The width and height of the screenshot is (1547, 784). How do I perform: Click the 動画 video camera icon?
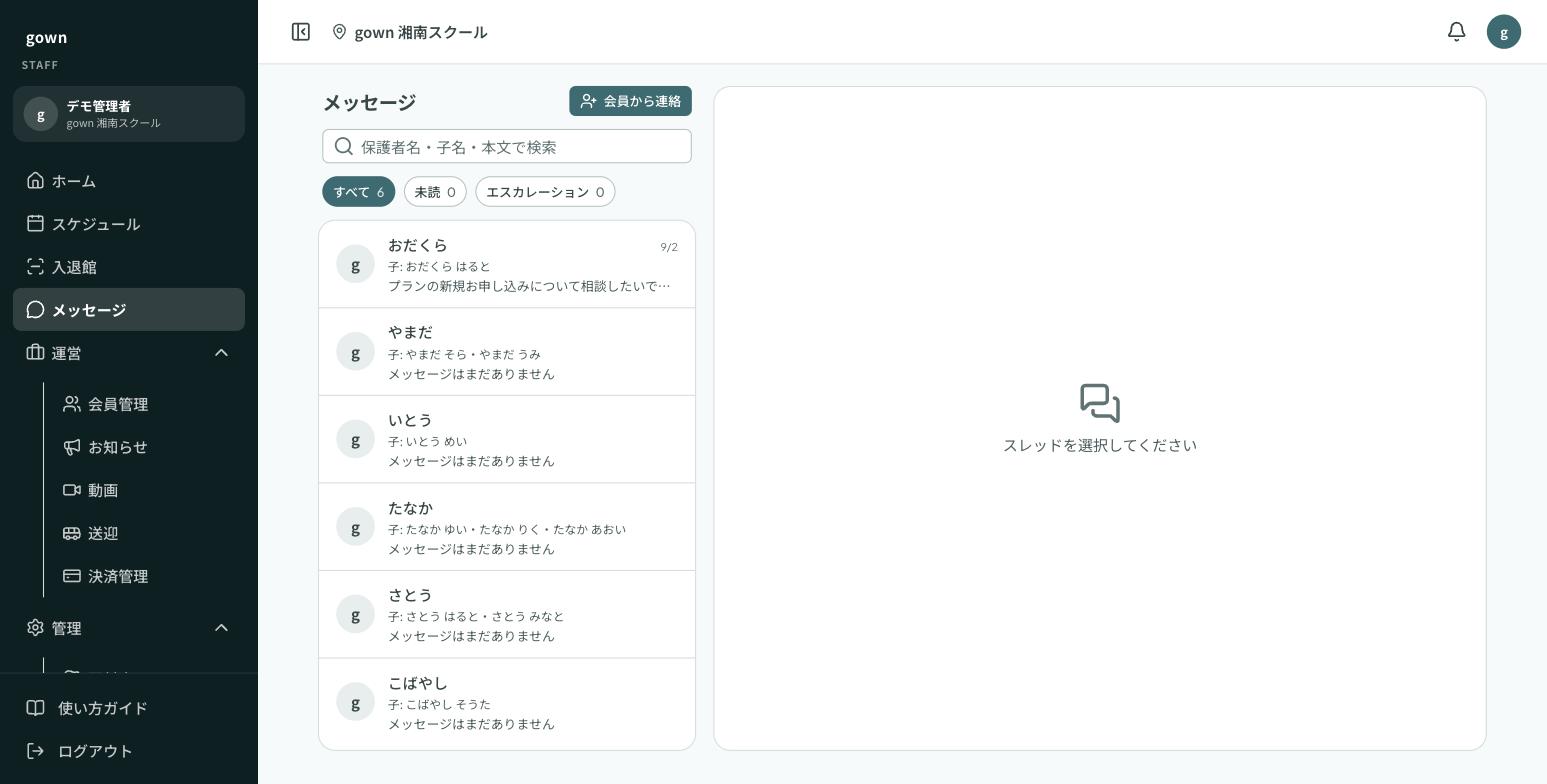tap(72, 490)
